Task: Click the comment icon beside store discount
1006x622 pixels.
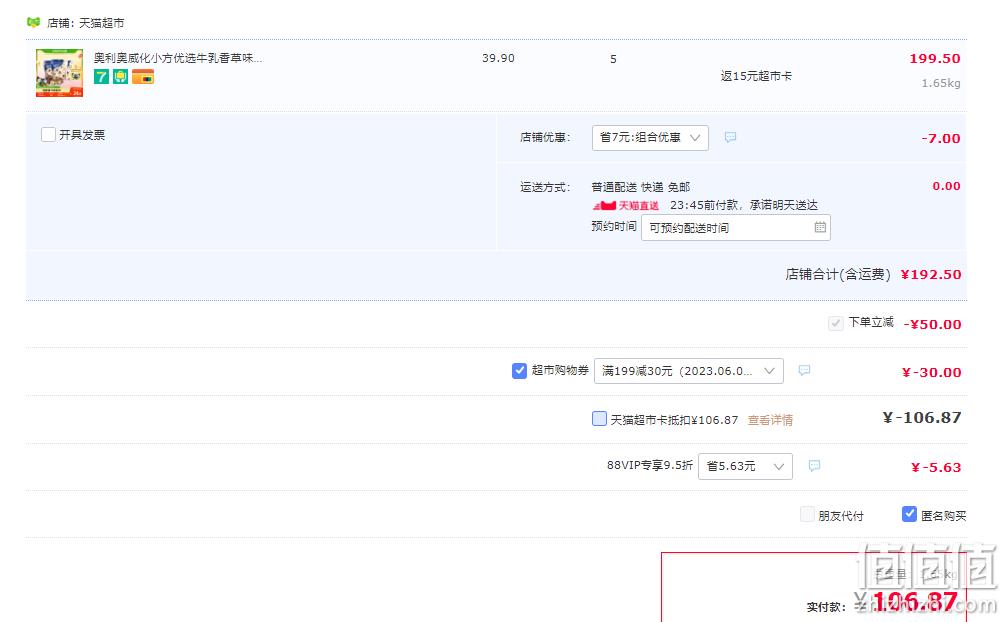Action: pos(730,137)
